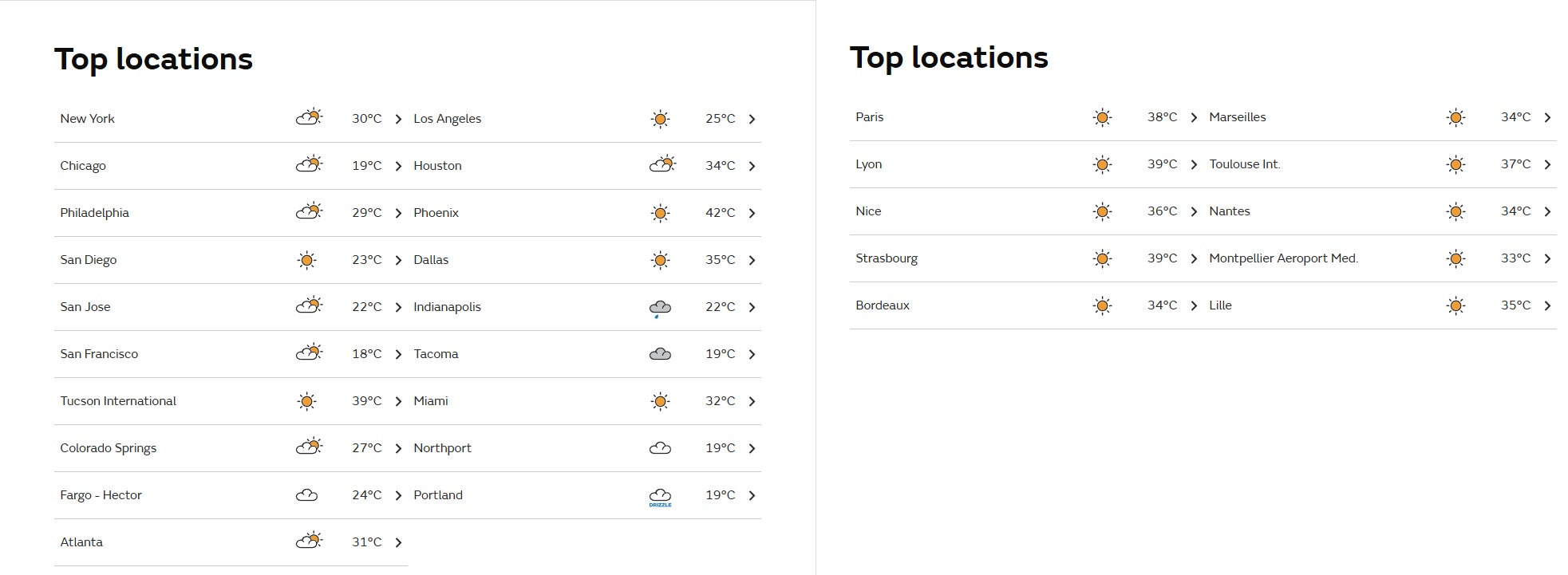Click the grey overcast icon for Tacoma
1568x575 pixels.
click(x=660, y=354)
